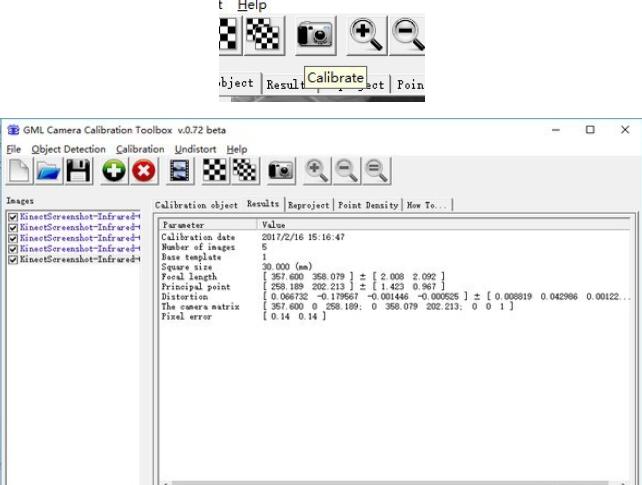Click the Value column header
This screenshot has height=485, width=642.
coord(444,225)
